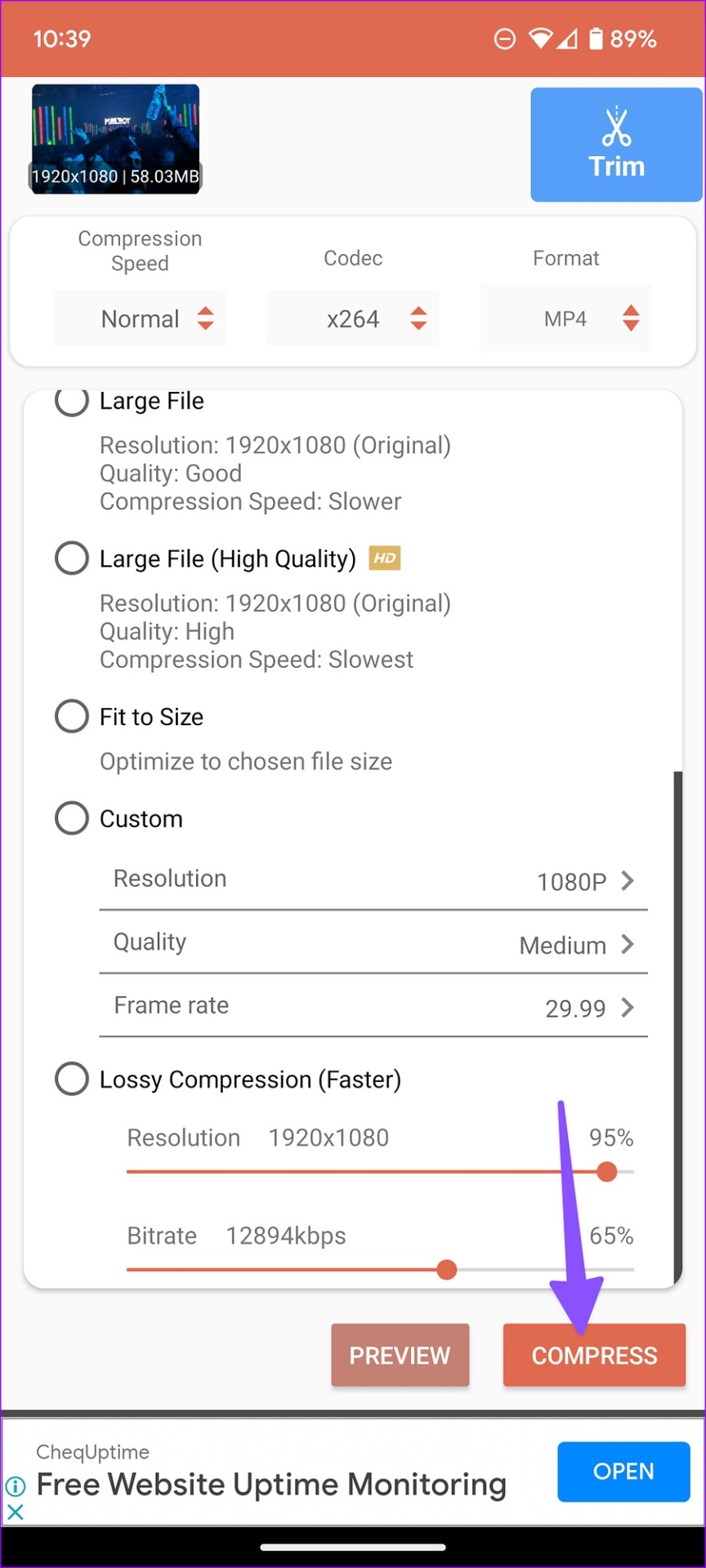Viewport: 706px width, 1568px height.
Task: Tap the scissors Trim icon
Action: tap(616, 125)
